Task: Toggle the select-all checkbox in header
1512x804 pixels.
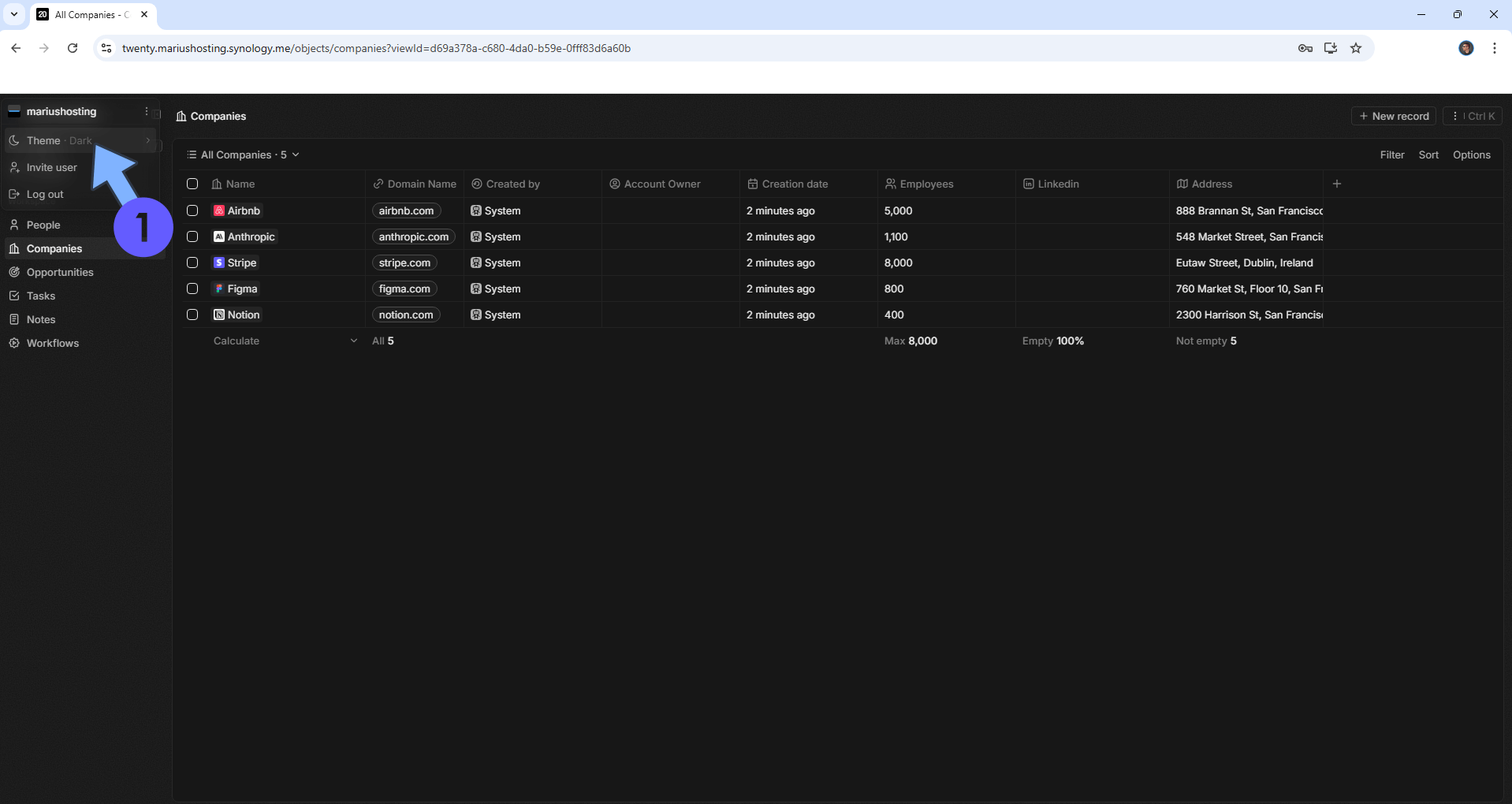Action: click(192, 184)
